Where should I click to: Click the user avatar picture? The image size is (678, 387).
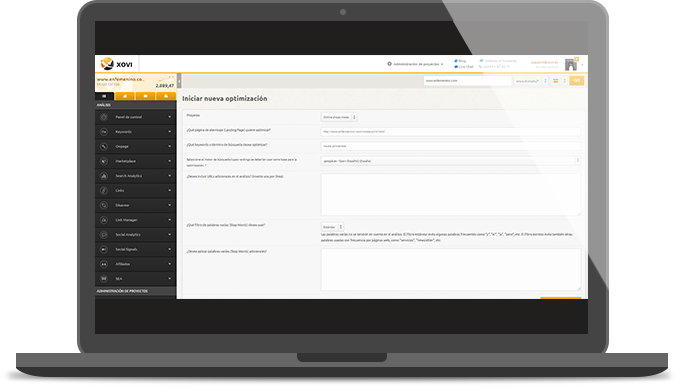coord(571,64)
